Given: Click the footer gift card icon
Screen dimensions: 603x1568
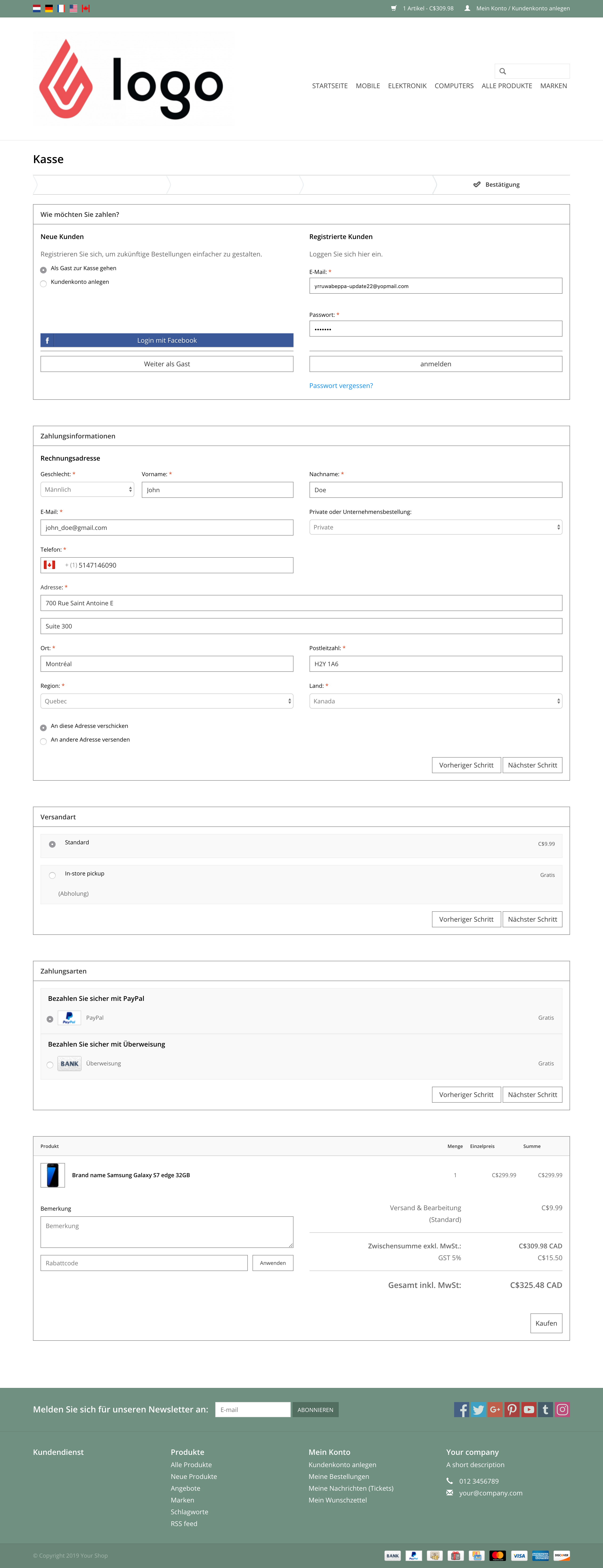Looking at the screenshot, I should 456,1555.
